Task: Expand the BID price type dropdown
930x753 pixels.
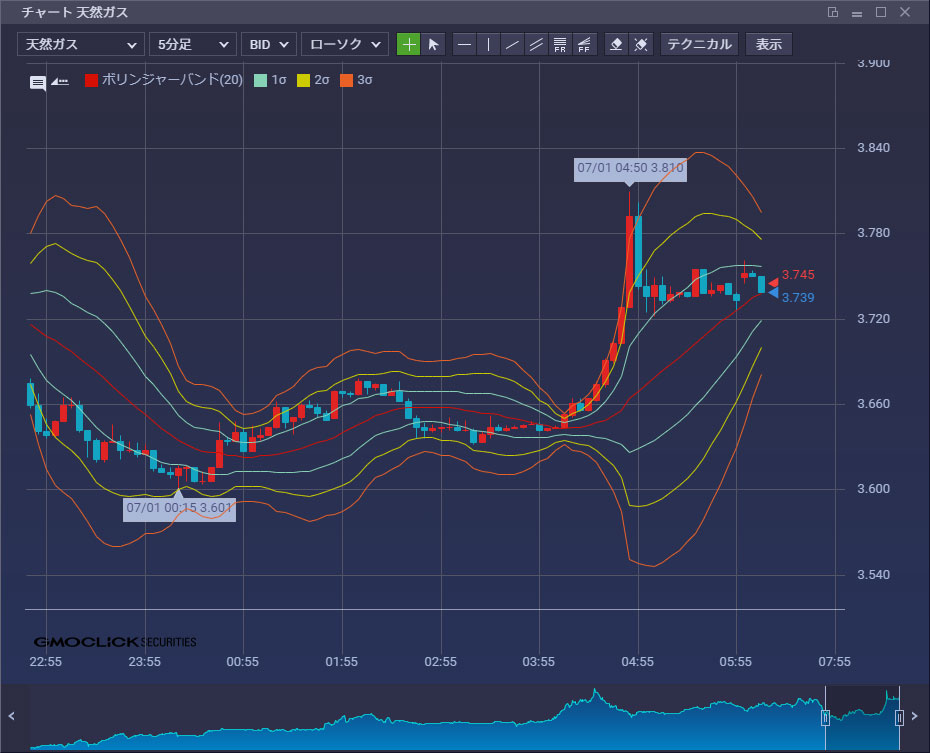Action: 269,44
